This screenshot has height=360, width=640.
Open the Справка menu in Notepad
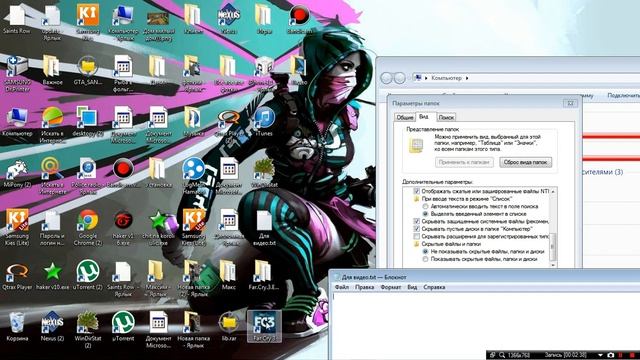(433, 287)
